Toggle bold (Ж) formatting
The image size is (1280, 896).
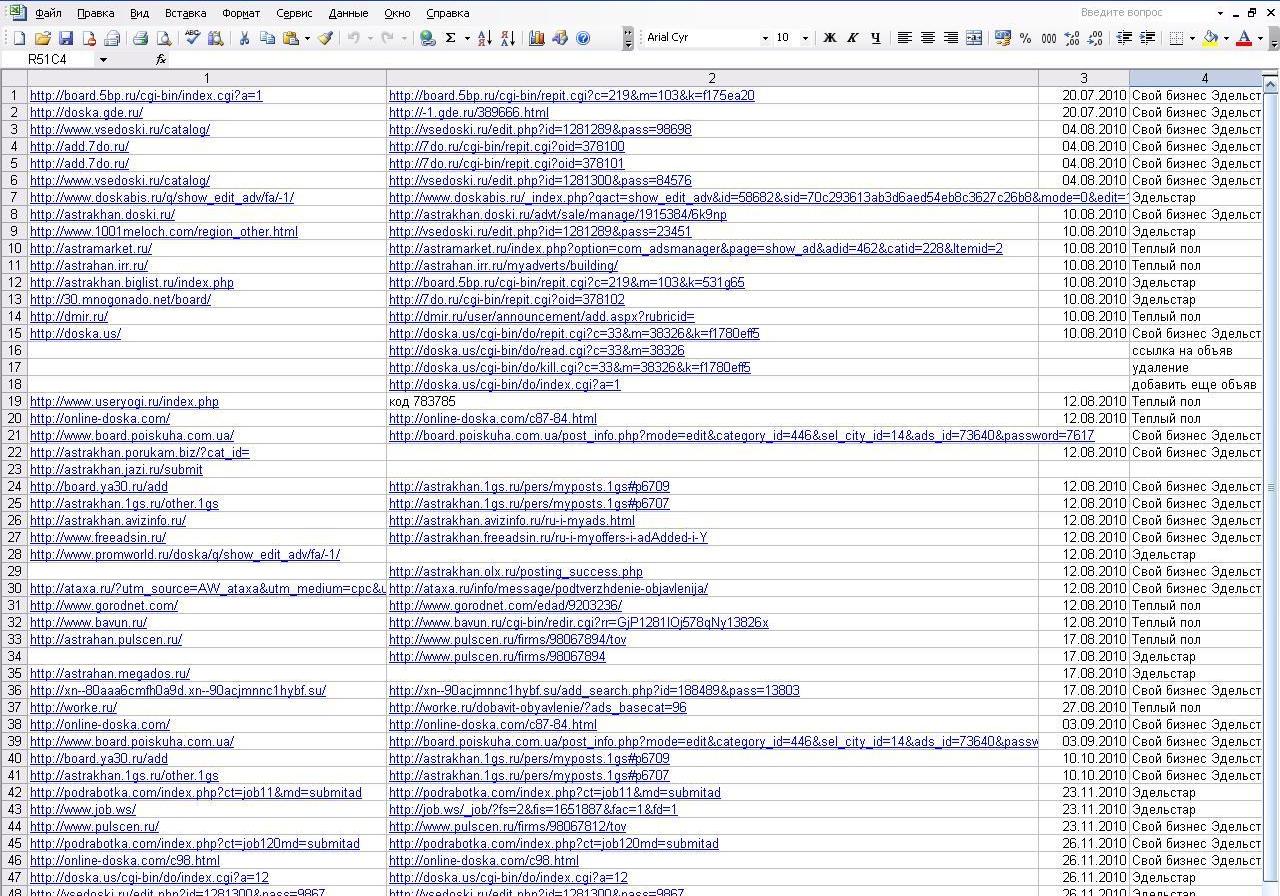point(829,38)
